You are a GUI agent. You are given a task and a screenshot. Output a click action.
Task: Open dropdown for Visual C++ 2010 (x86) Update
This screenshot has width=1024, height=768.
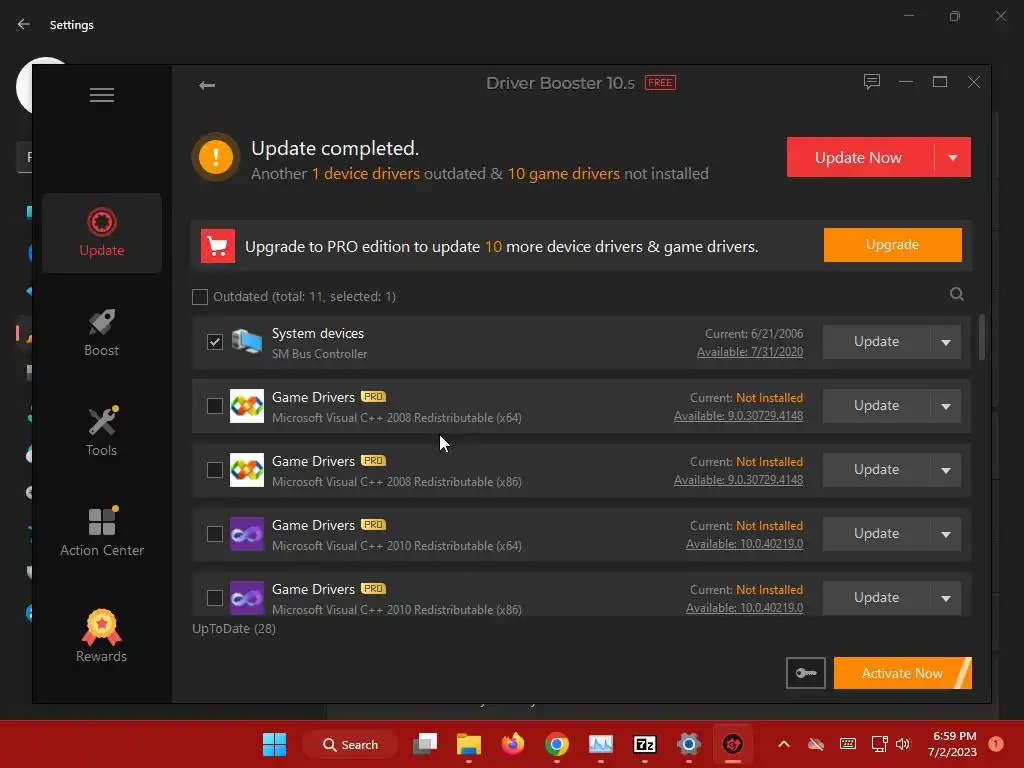(x=946, y=598)
